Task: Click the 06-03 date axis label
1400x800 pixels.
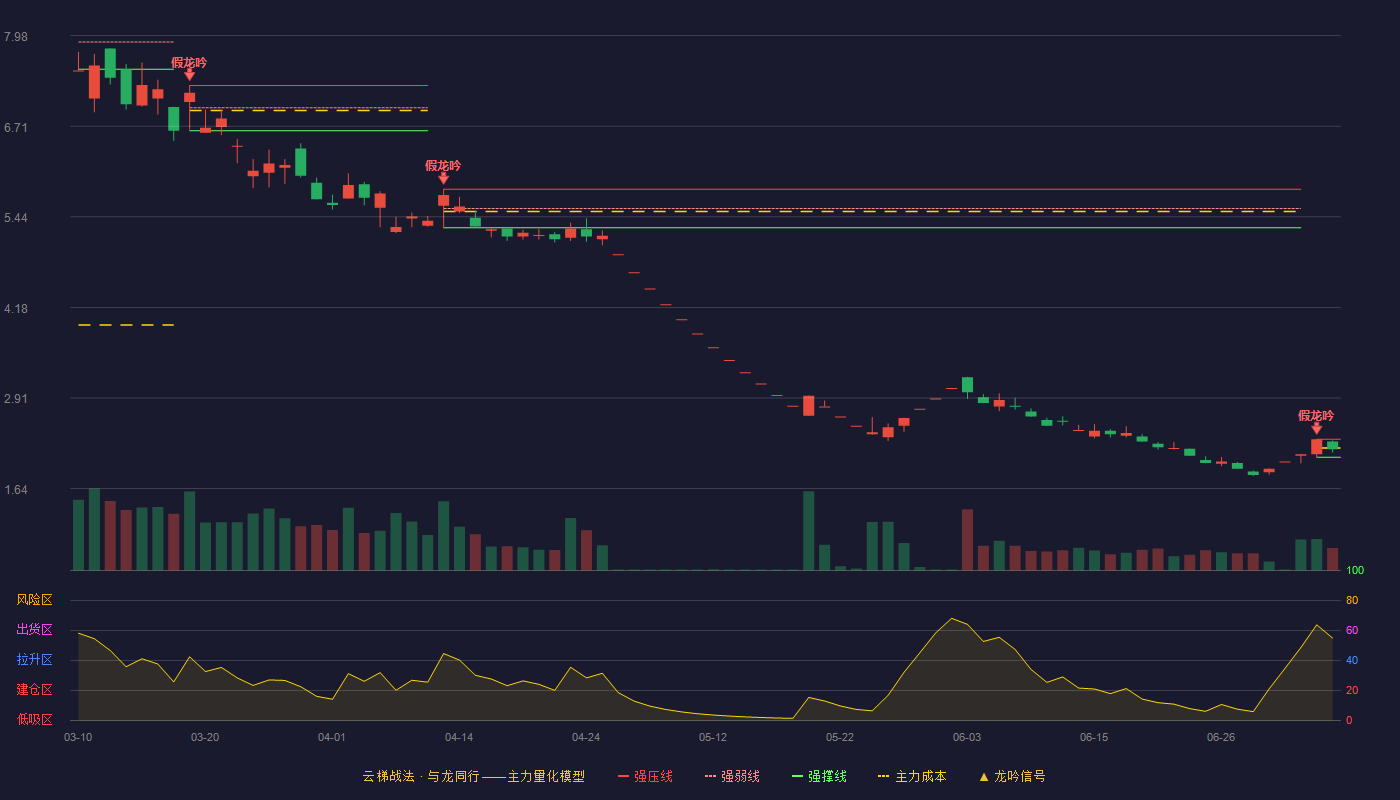Action: pos(967,737)
